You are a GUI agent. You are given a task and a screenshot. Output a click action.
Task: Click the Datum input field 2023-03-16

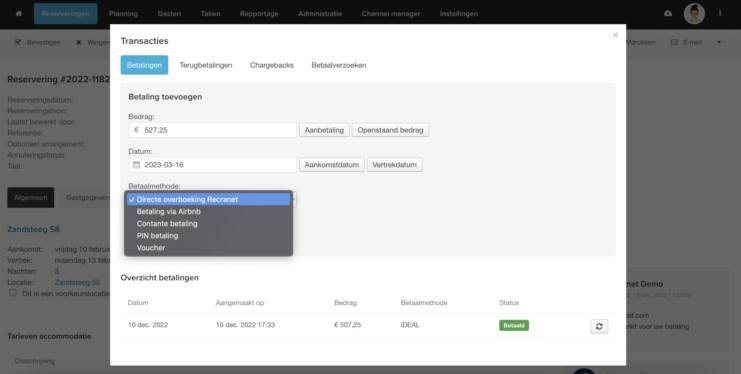click(212, 165)
